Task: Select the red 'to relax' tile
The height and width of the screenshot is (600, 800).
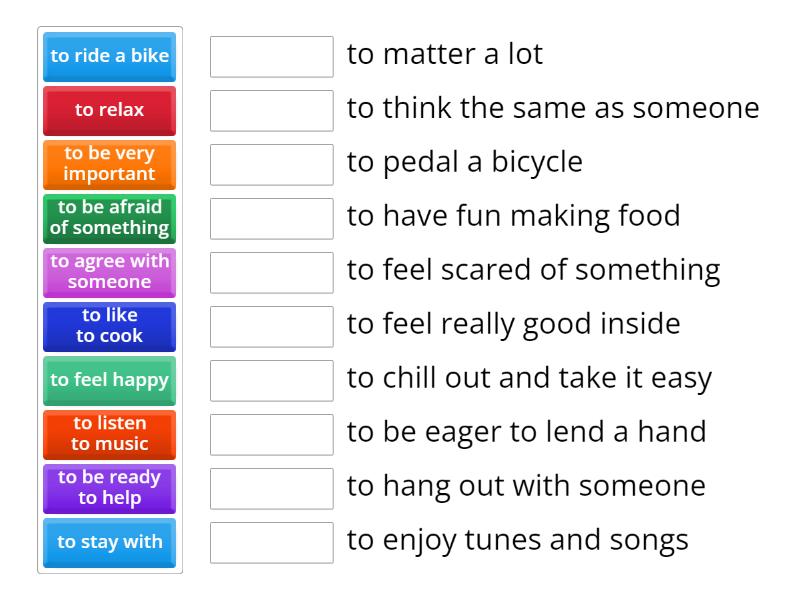Action: (x=110, y=111)
